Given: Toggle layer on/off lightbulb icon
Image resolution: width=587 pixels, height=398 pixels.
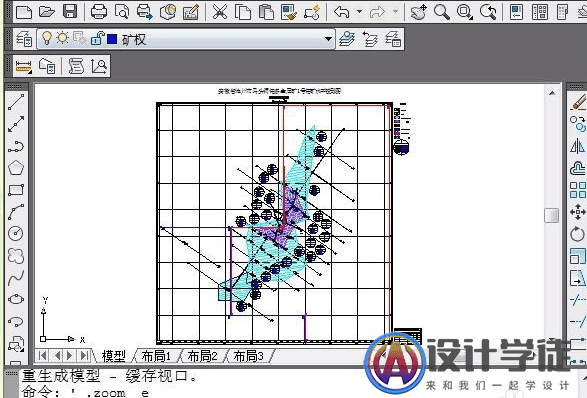Looking at the screenshot, I should pos(46,38).
